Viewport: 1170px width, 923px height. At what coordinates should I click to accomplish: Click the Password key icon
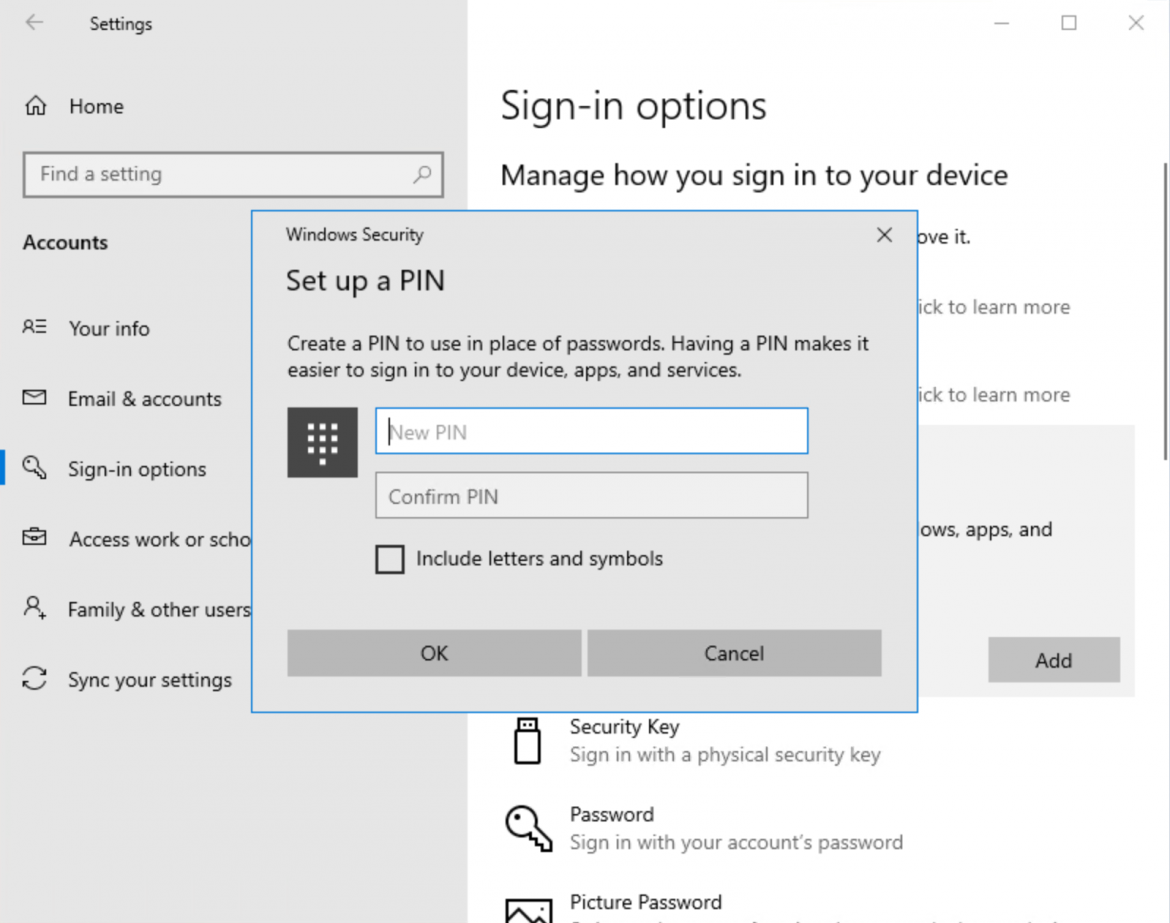(x=528, y=828)
